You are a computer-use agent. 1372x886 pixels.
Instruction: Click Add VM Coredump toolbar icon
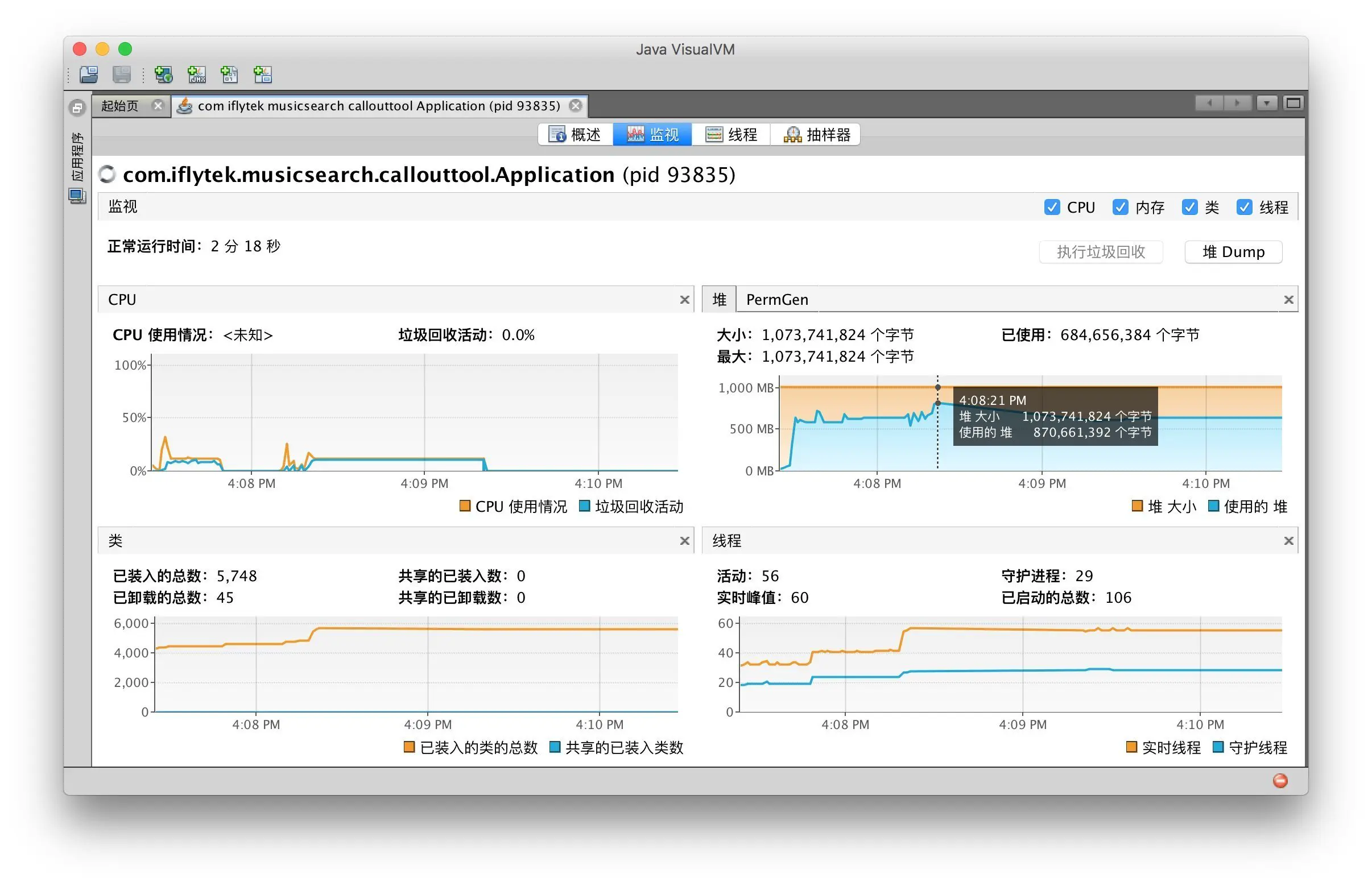point(229,74)
